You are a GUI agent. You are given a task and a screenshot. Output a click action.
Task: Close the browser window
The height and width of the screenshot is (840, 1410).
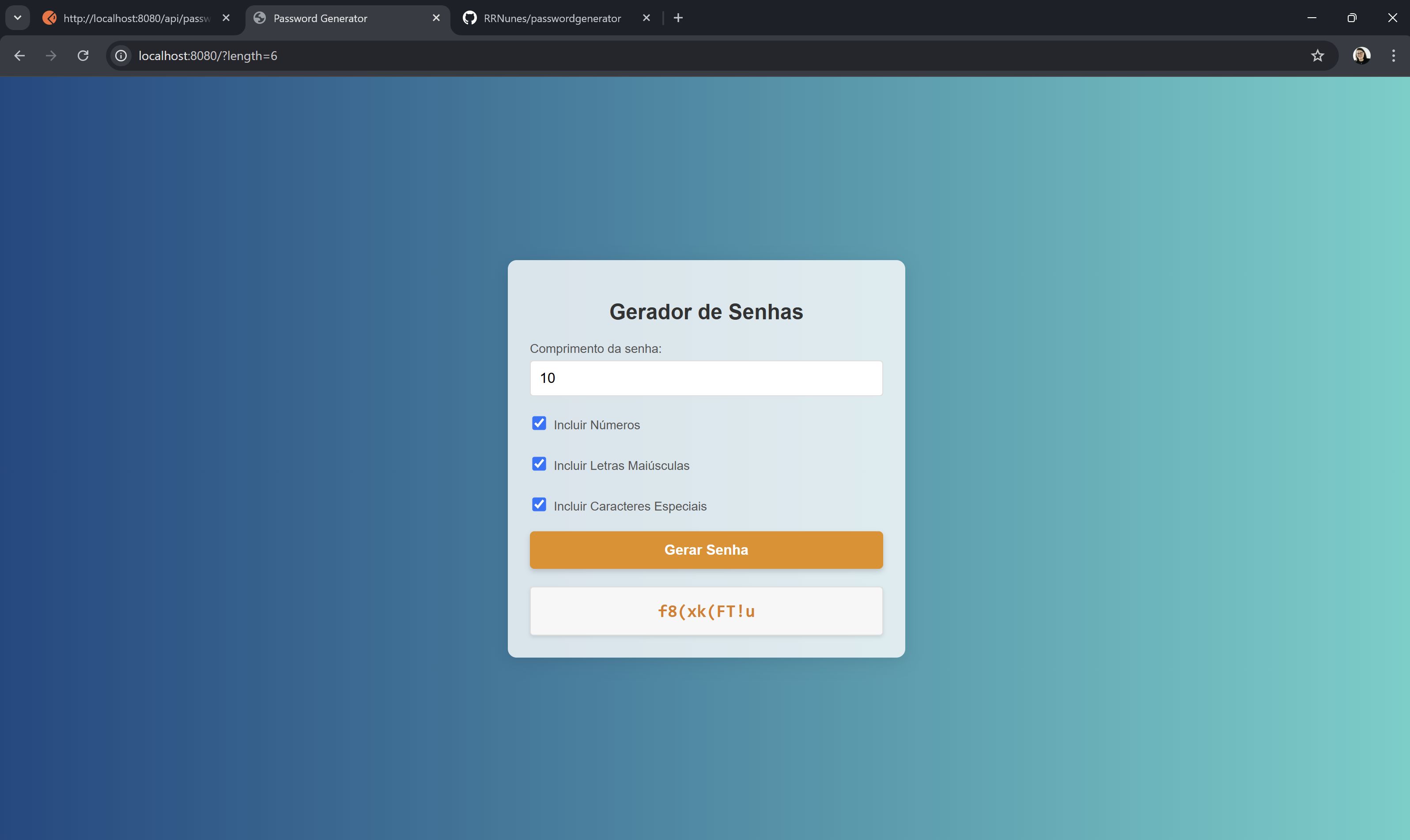click(1392, 18)
